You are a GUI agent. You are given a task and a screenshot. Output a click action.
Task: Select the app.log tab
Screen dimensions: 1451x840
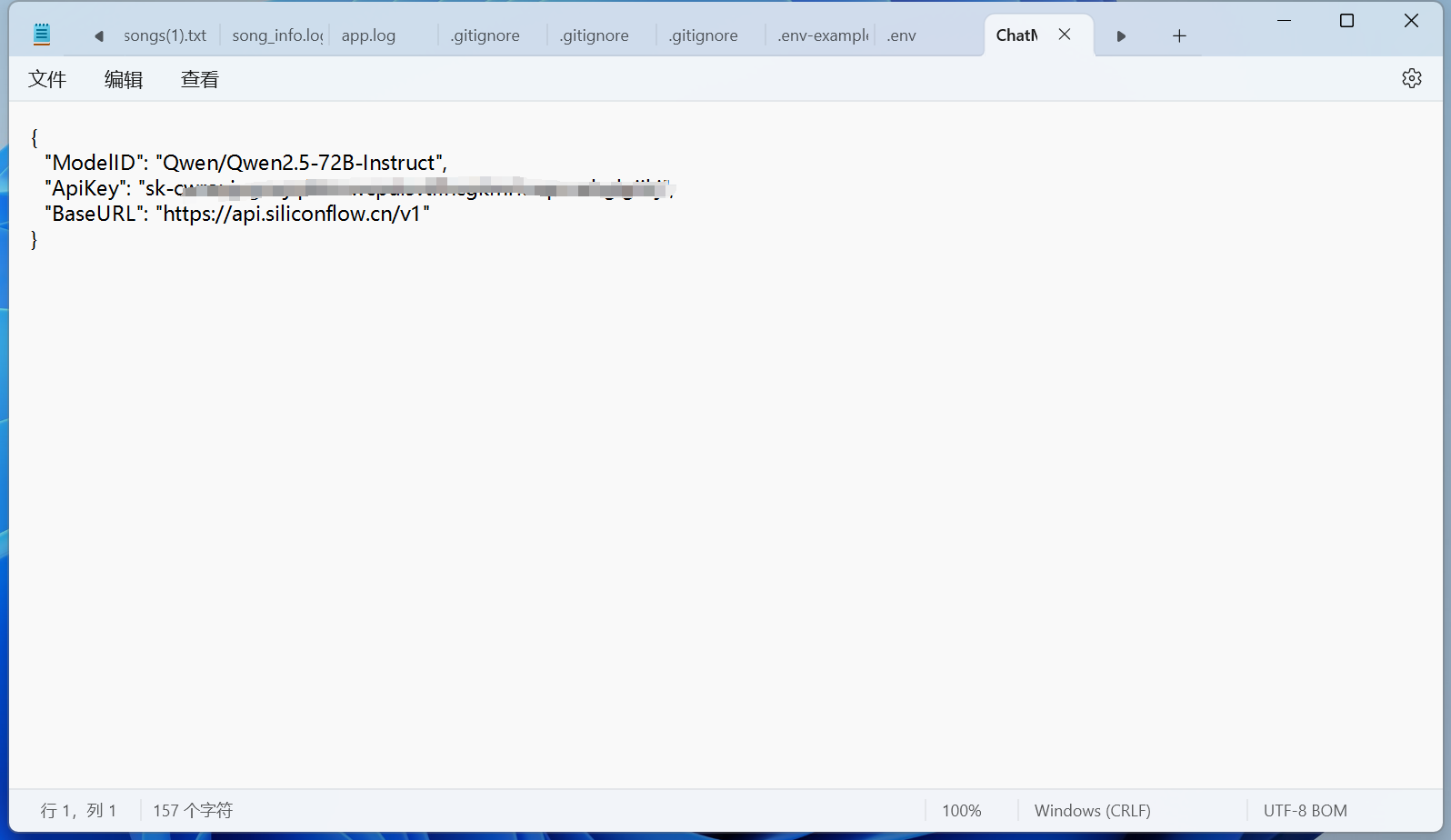tap(368, 36)
